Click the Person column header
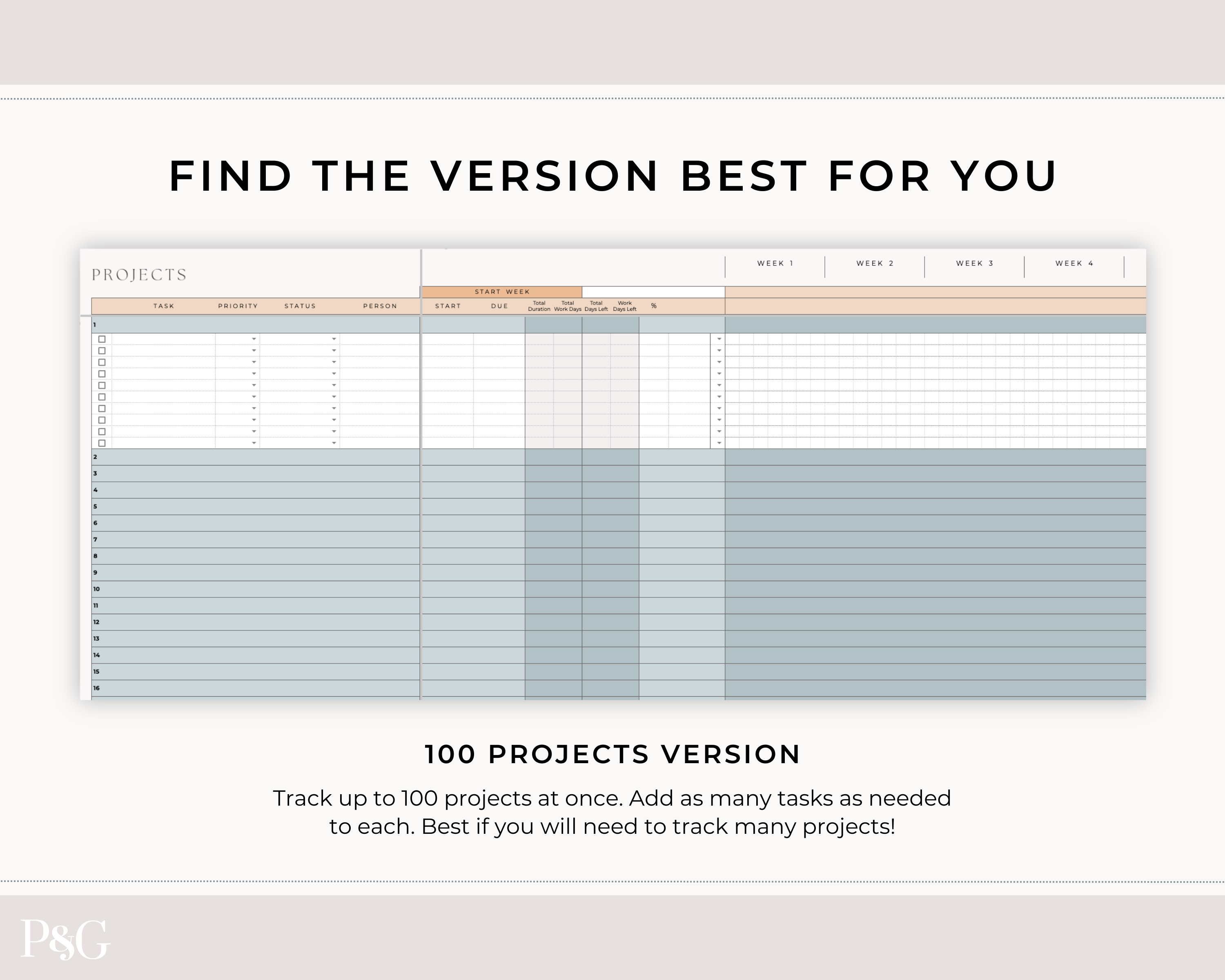The height and width of the screenshot is (980, 1225). click(380, 306)
